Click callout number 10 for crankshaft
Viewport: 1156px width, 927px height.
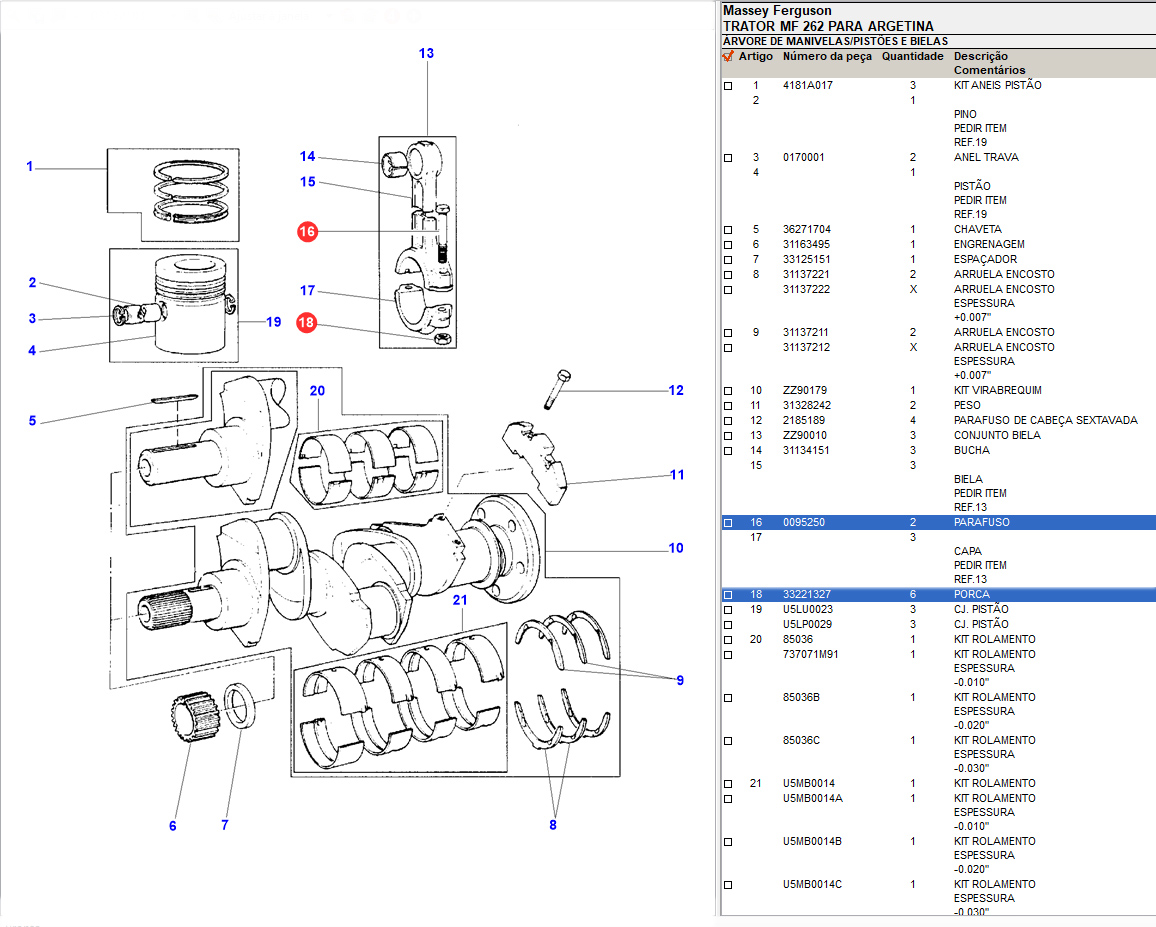coord(676,548)
